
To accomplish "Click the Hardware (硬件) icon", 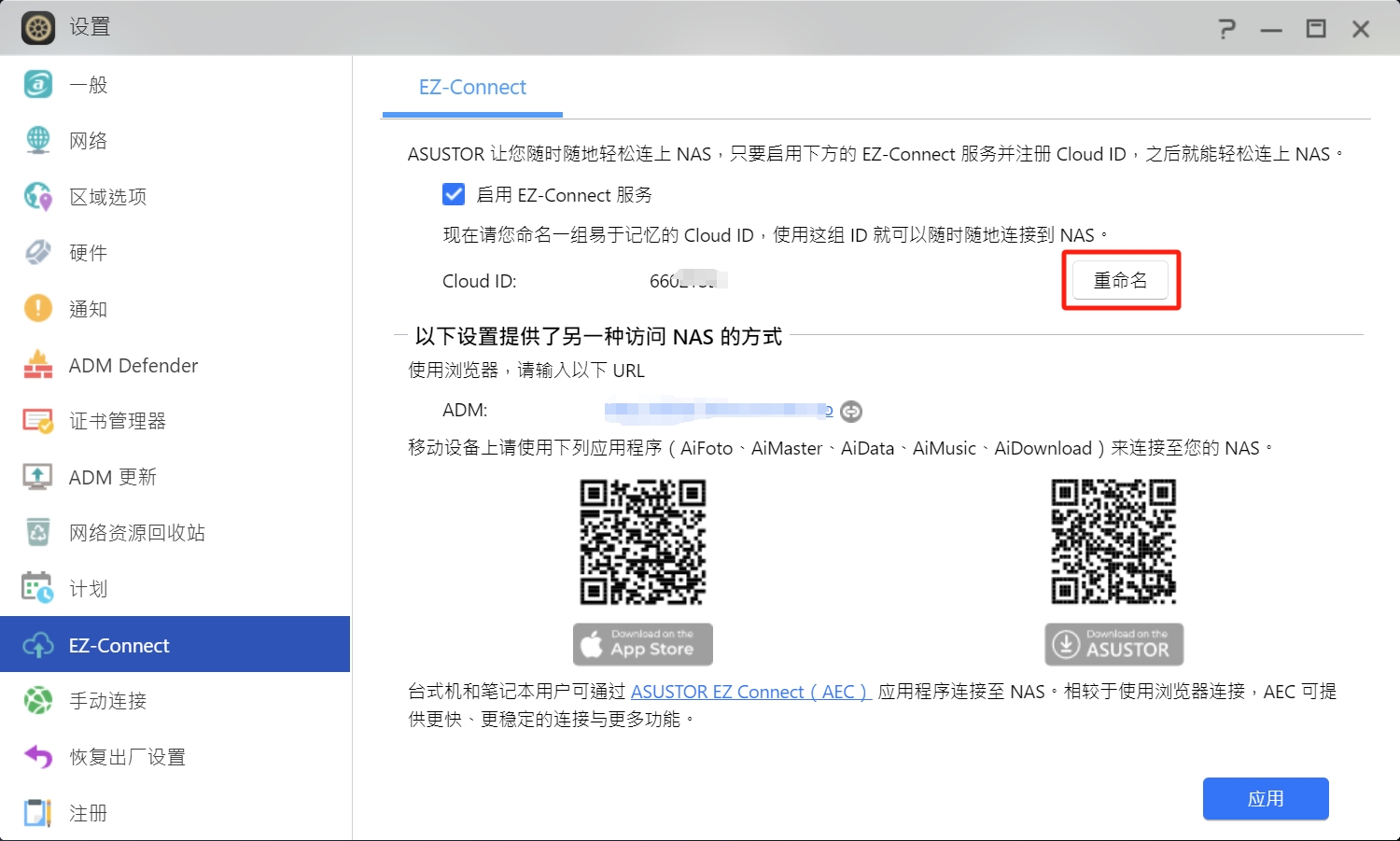I will (x=38, y=253).
